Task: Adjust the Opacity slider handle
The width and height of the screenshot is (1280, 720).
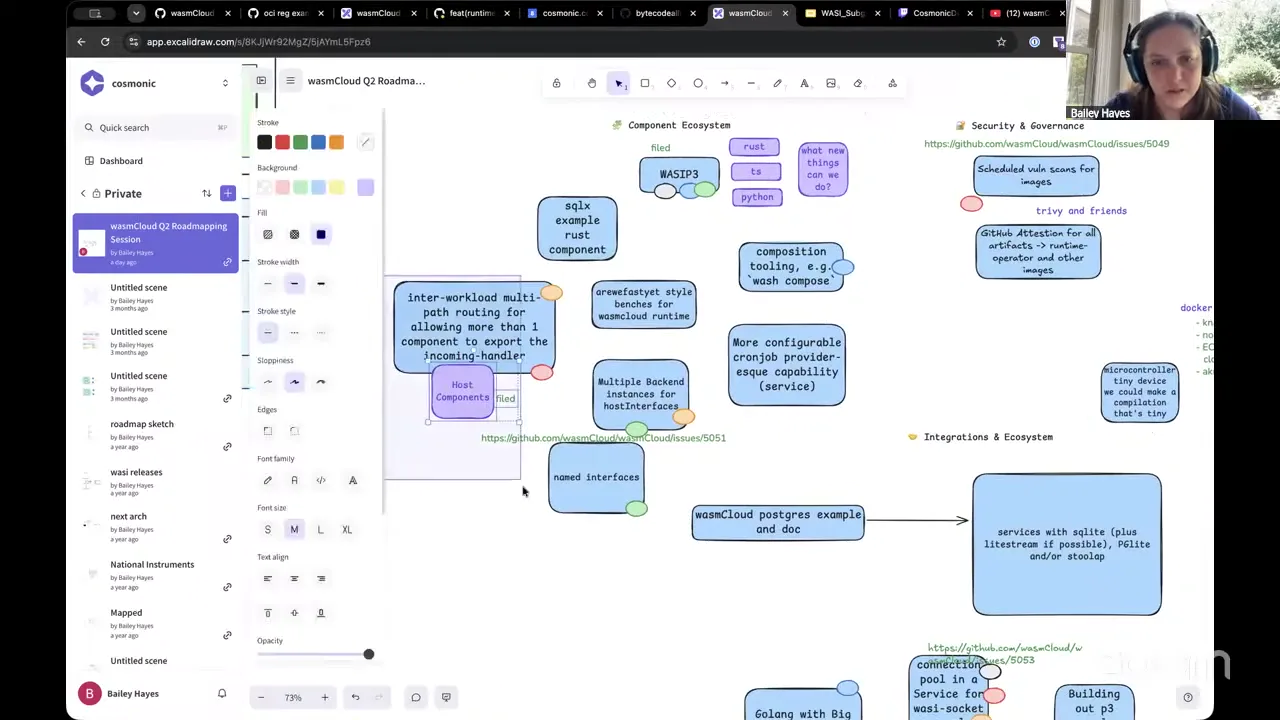Action: tap(368, 654)
